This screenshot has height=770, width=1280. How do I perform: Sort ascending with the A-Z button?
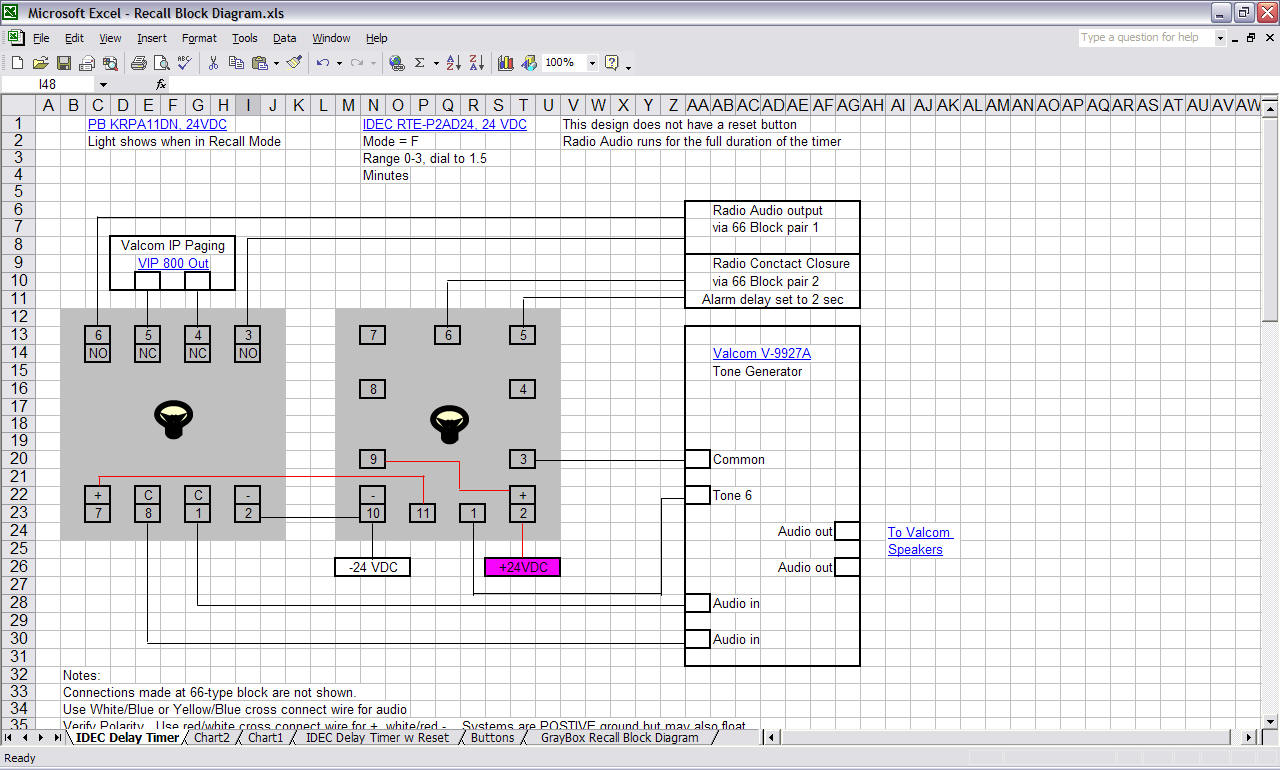(453, 63)
